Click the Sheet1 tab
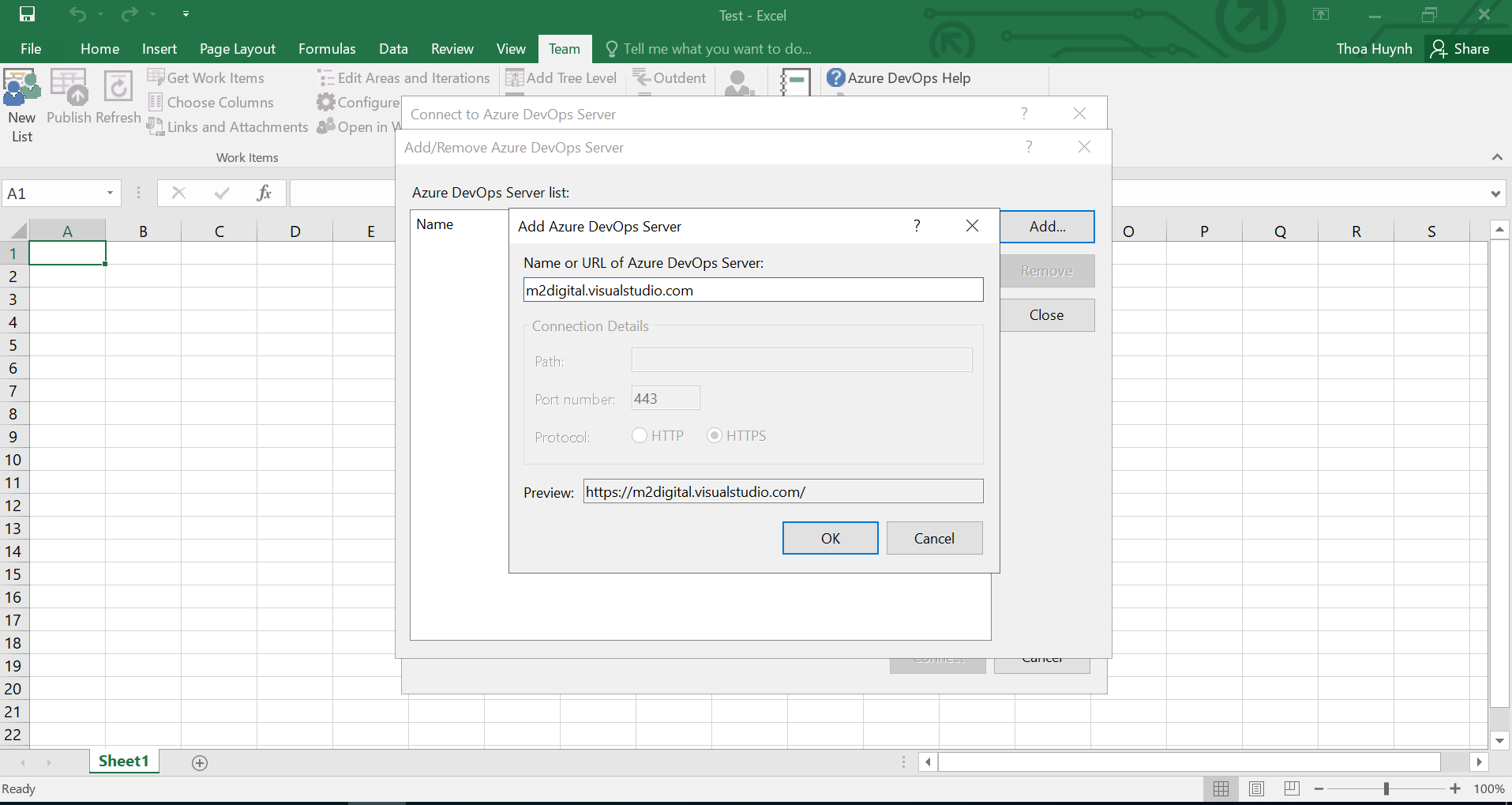Image resolution: width=1512 pixels, height=805 pixels. 124,761
